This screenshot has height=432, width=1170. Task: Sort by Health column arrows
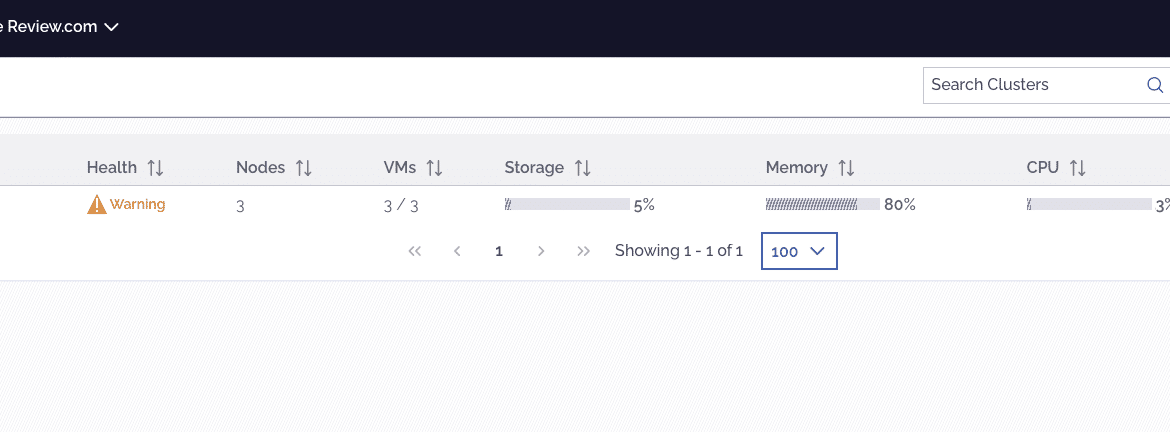[155, 168]
